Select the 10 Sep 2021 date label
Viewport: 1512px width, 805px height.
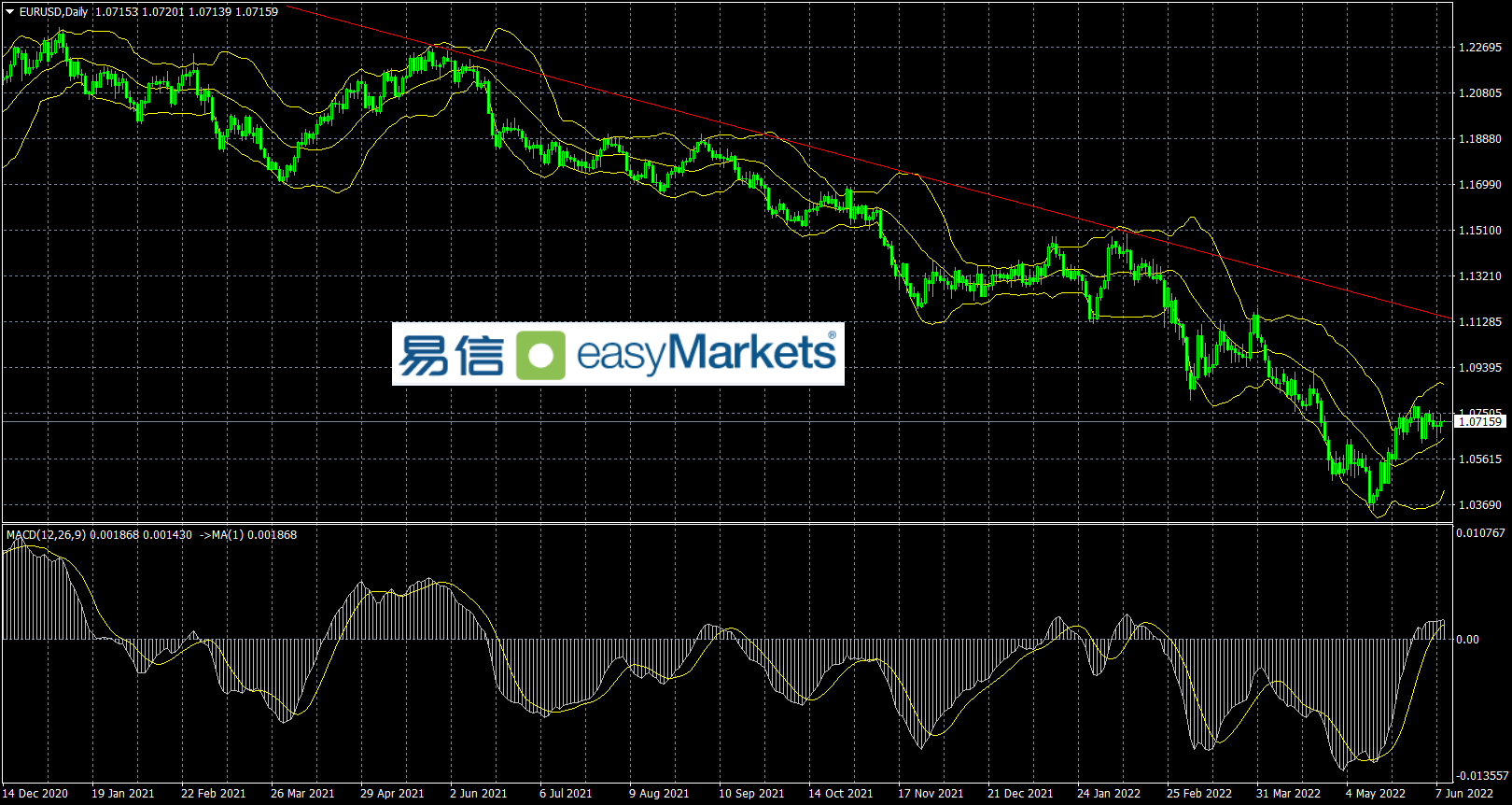[x=751, y=794]
